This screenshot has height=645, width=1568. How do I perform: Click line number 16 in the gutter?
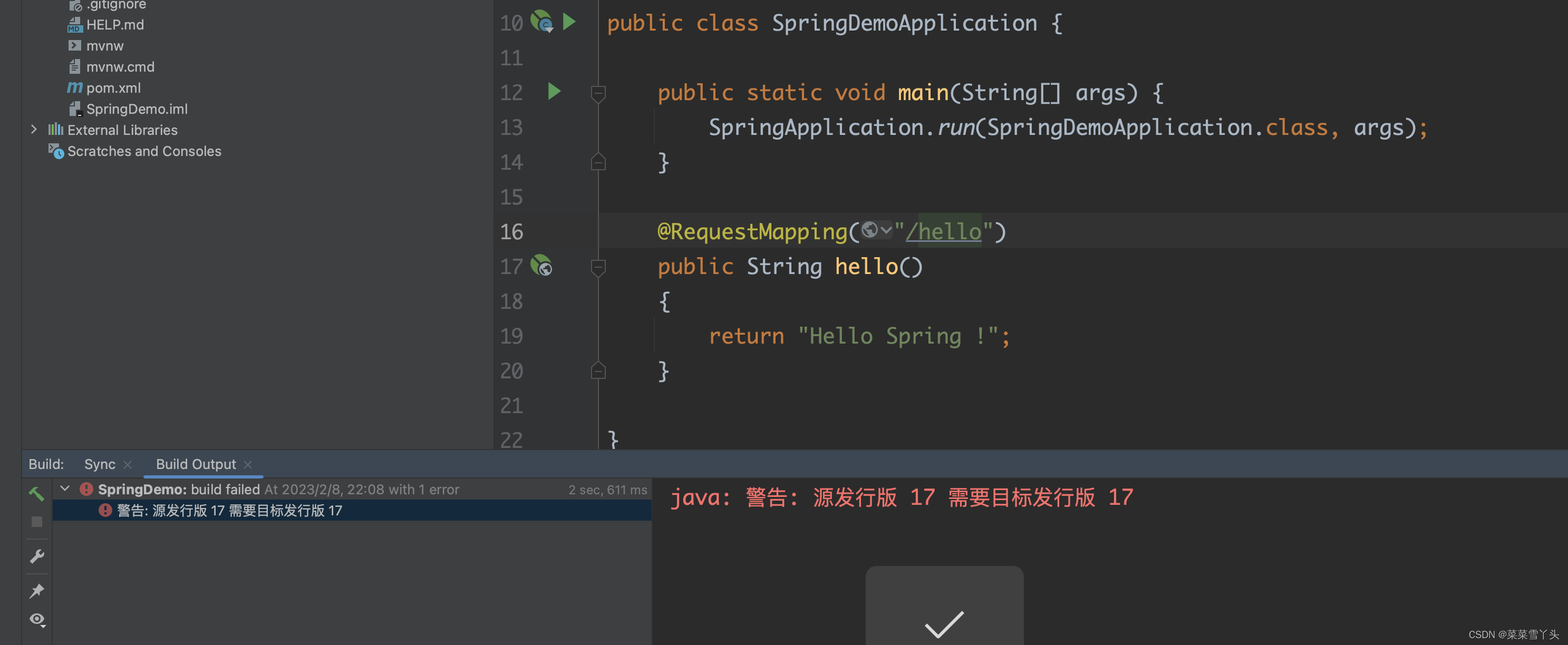point(511,232)
